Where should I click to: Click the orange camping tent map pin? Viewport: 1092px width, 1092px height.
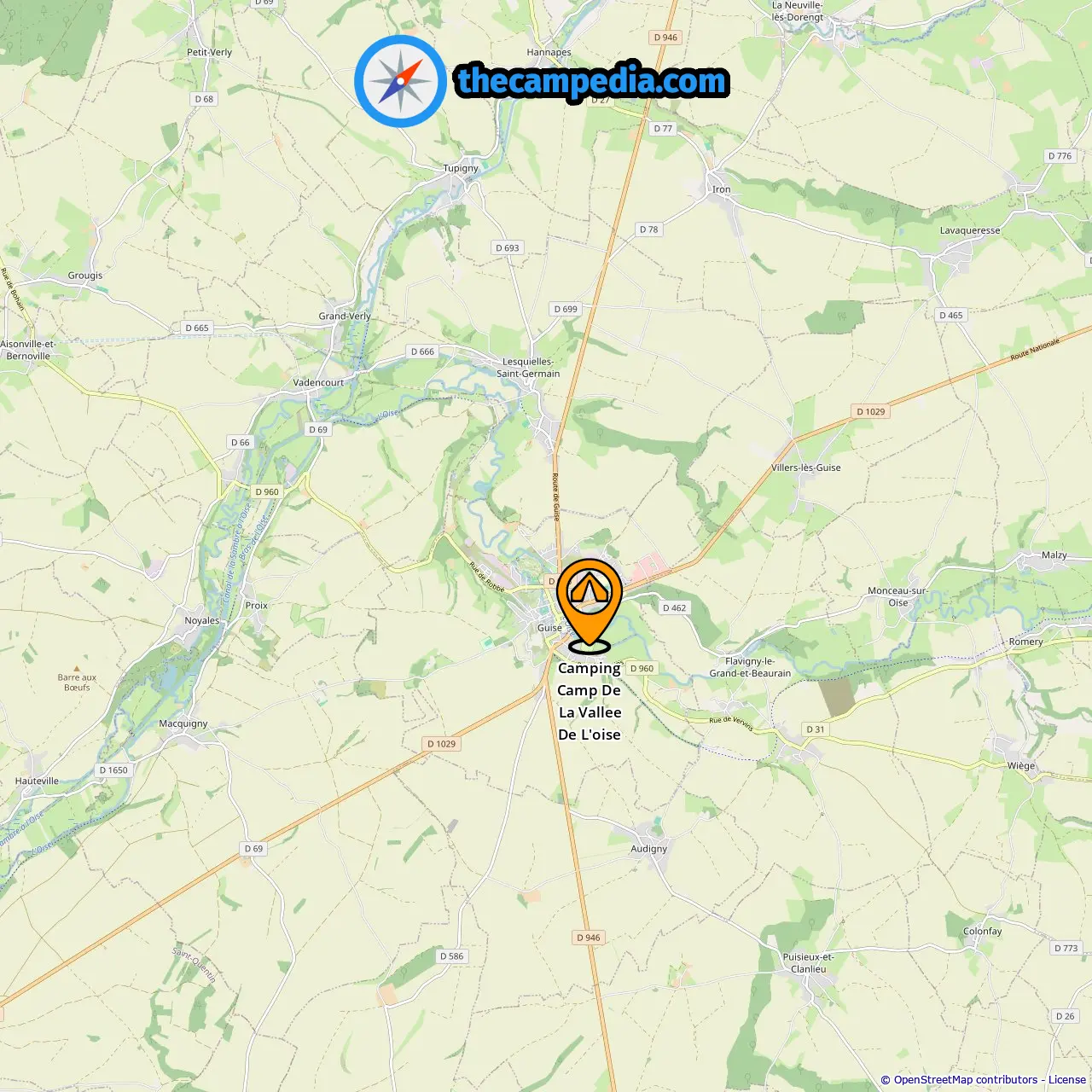click(x=590, y=605)
